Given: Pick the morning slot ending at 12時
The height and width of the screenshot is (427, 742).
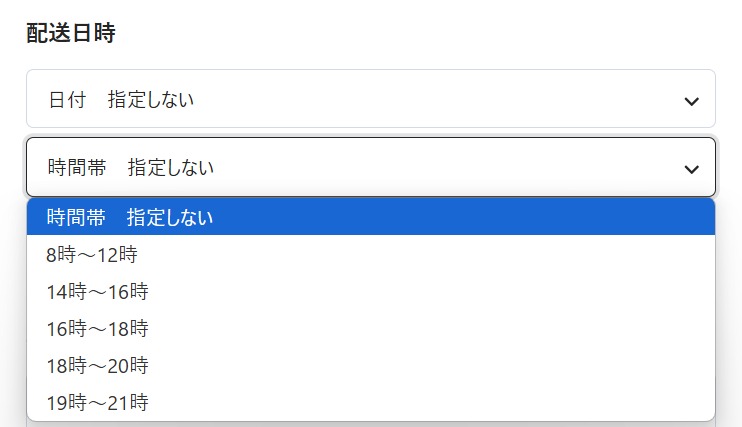Looking at the screenshot, I should (92, 254).
